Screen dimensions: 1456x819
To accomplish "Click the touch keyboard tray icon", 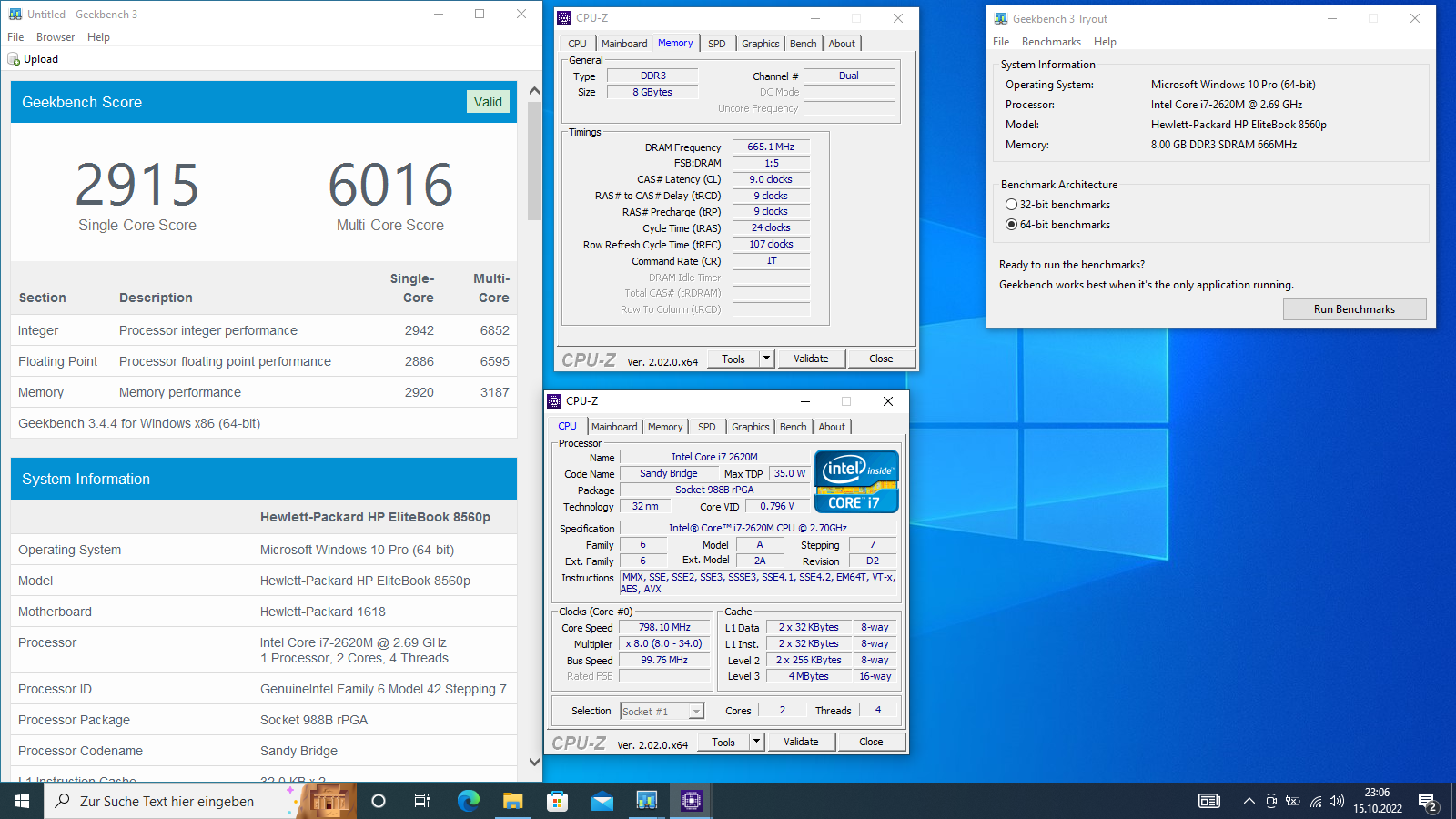I will [x=1209, y=801].
